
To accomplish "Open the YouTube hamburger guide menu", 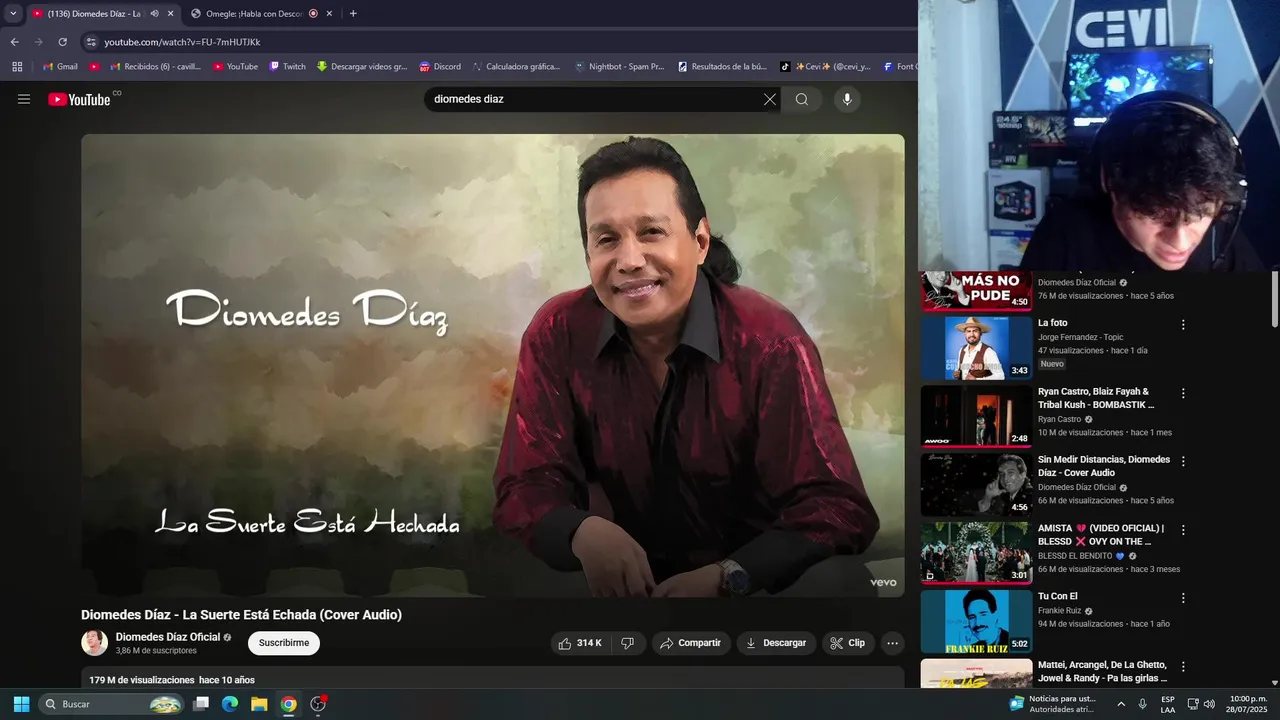I will pyautogui.click(x=24, y=99).
